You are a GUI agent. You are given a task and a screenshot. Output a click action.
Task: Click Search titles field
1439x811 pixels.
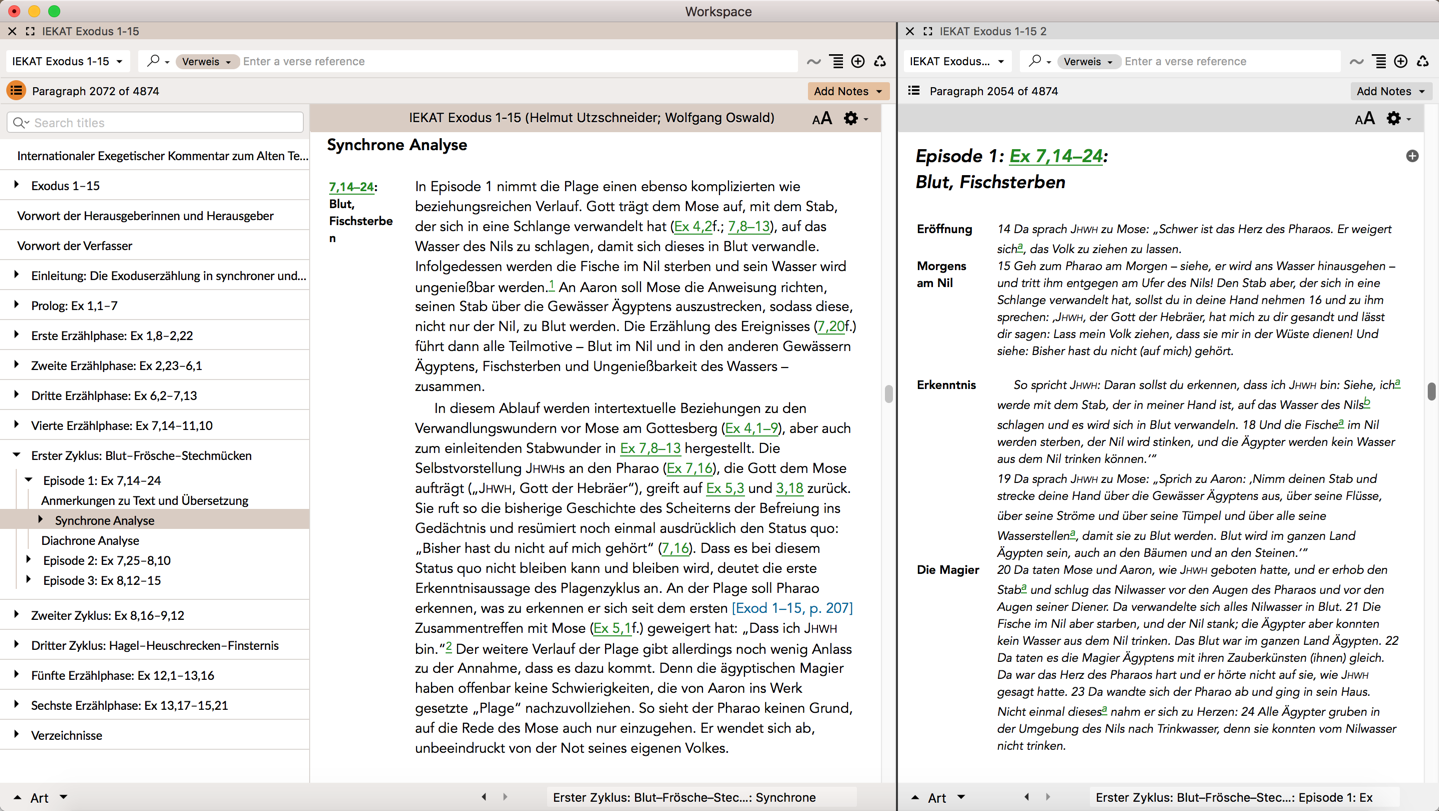point(155,123)
